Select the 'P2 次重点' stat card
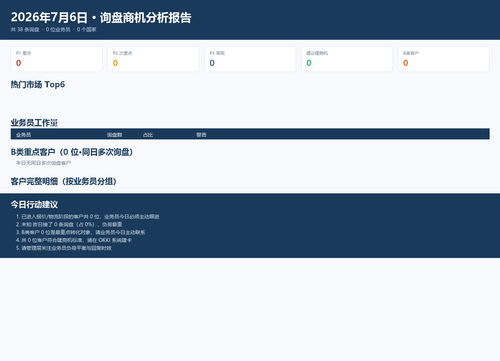 153,59
